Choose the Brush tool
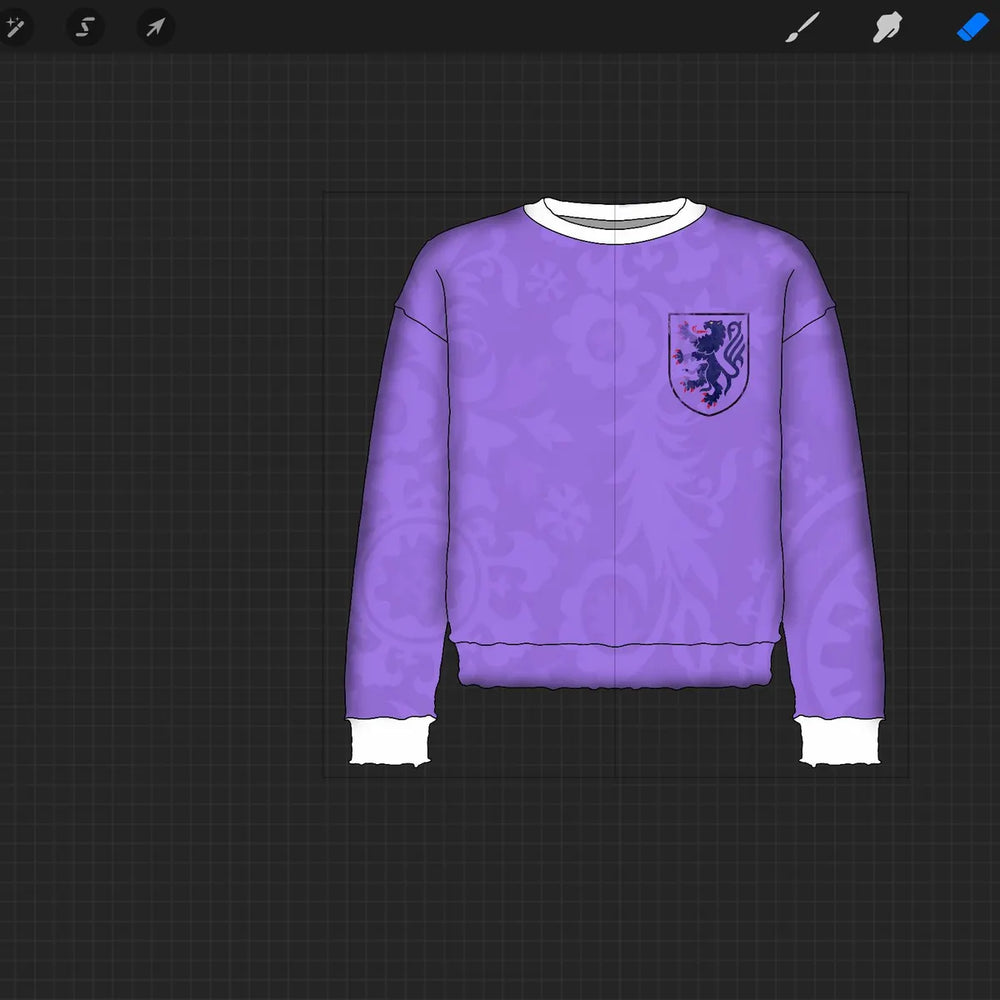 [802, 27]
